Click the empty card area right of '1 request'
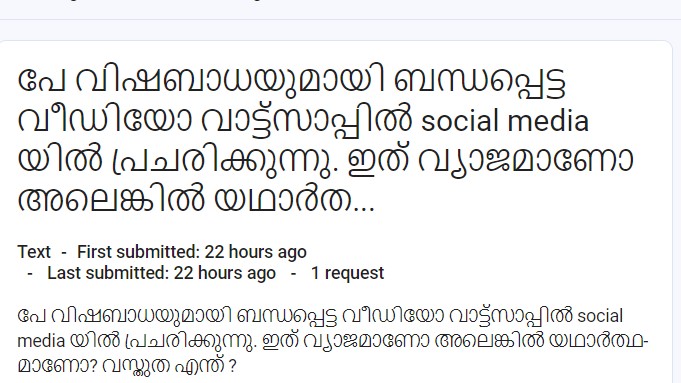The width and height of the screenshot is (681, 383). point(521,273)
